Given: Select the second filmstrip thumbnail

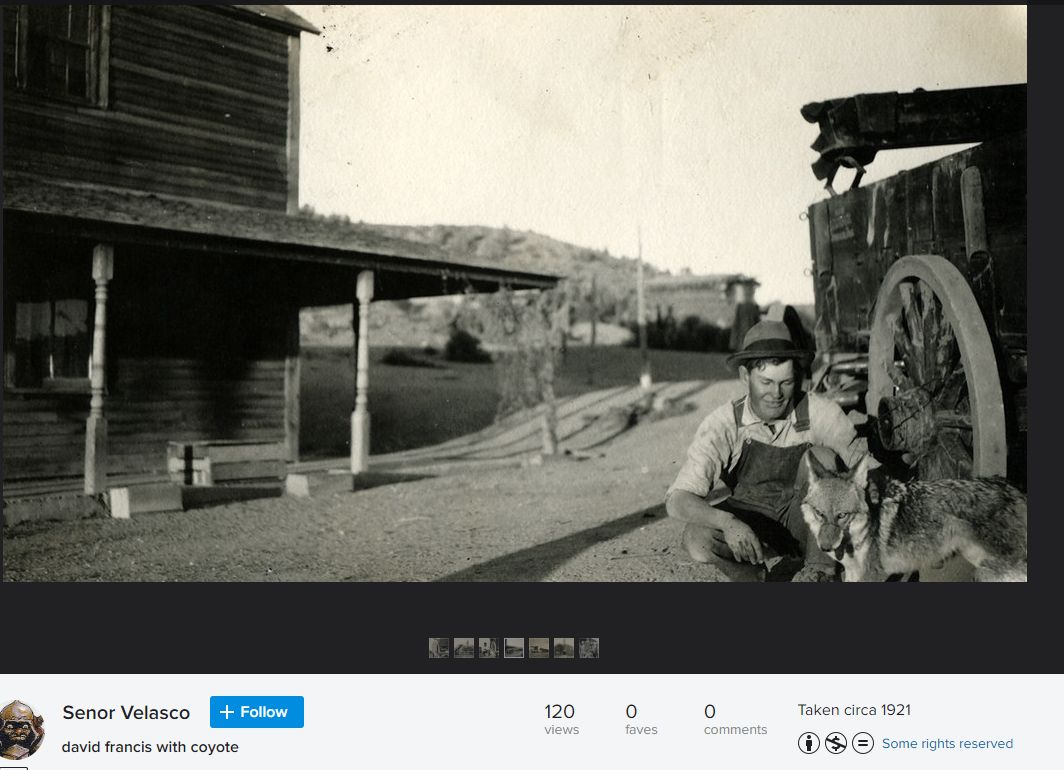Looking at the screenshot, I should [x=464, y=648].
